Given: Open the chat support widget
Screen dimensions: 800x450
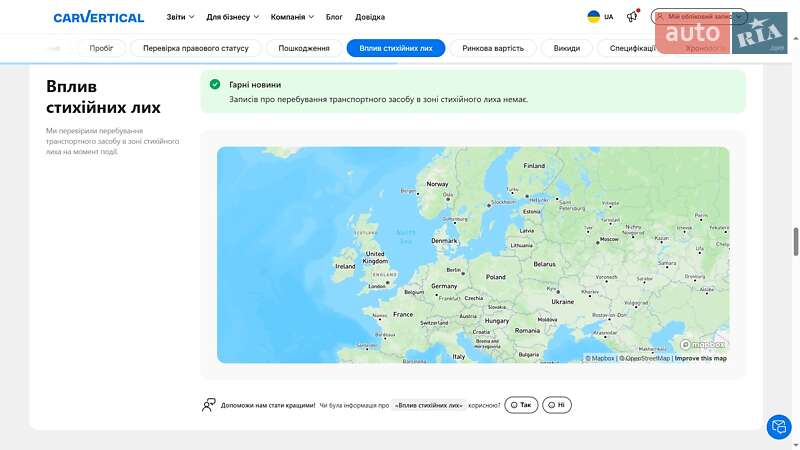Looking at the screenshot, I should coord(778,427).
